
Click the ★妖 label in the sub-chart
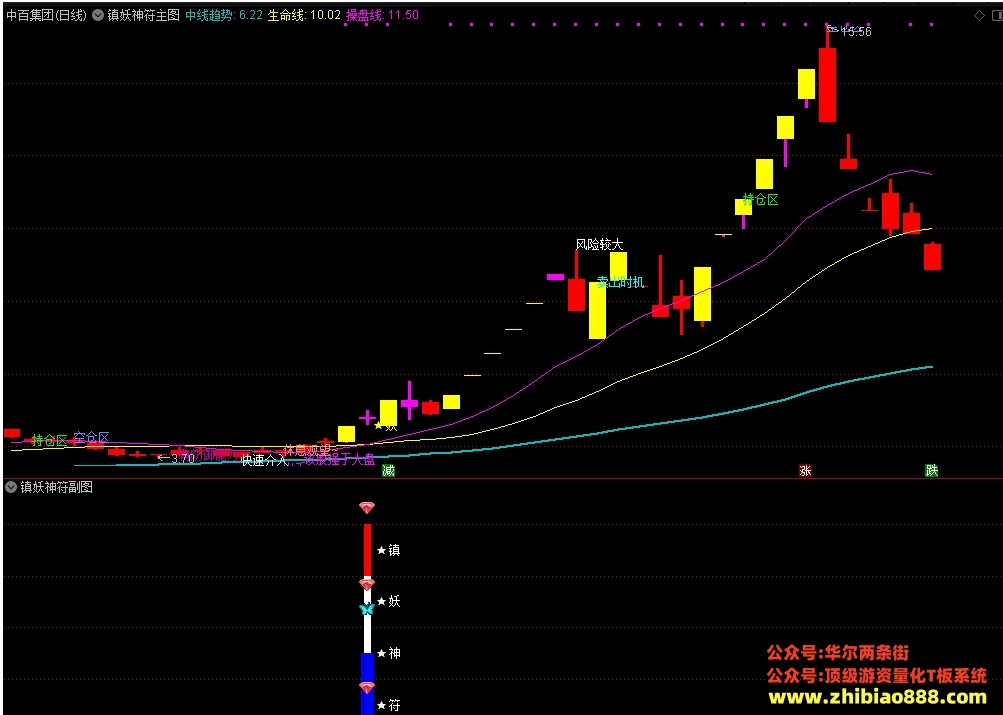coord(389,601)
